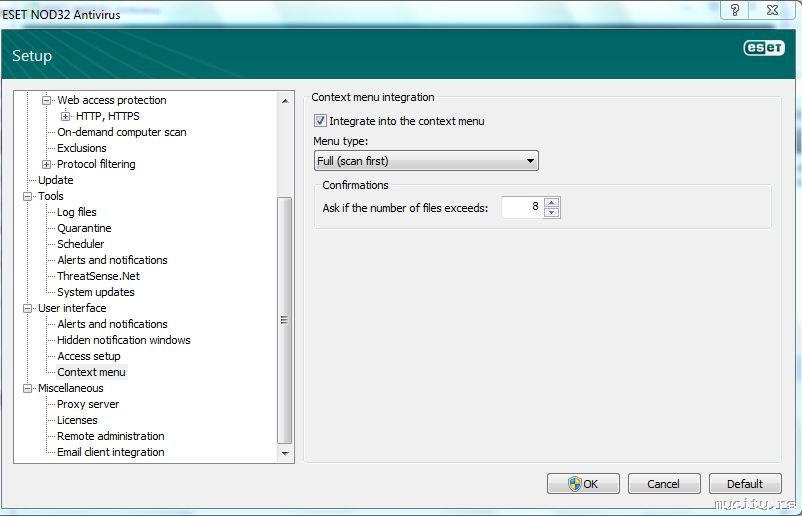The width and height of the screenshot is (802, 516).
Task: Select Protocol filtering tree item
Action: (x=96, y=164)
